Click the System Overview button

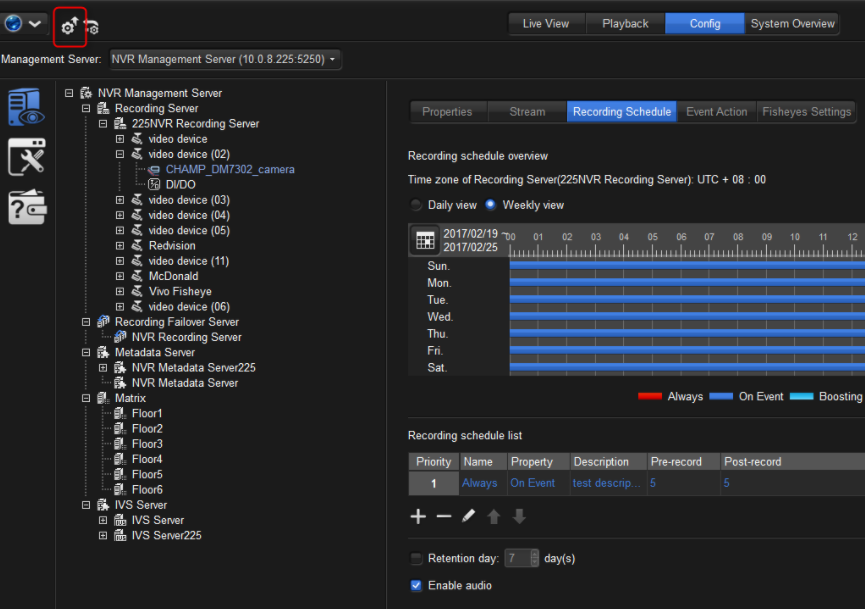[x=792, y=24]
